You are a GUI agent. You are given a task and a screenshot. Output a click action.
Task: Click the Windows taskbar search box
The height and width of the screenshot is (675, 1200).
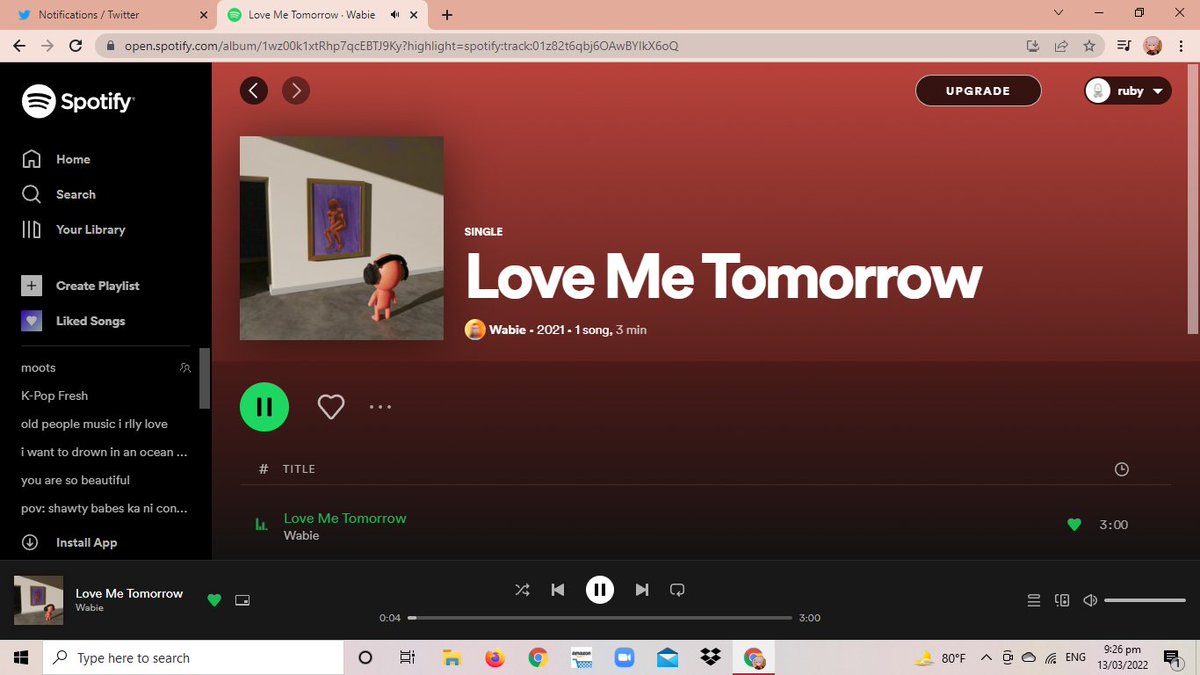tap(192, 658)
